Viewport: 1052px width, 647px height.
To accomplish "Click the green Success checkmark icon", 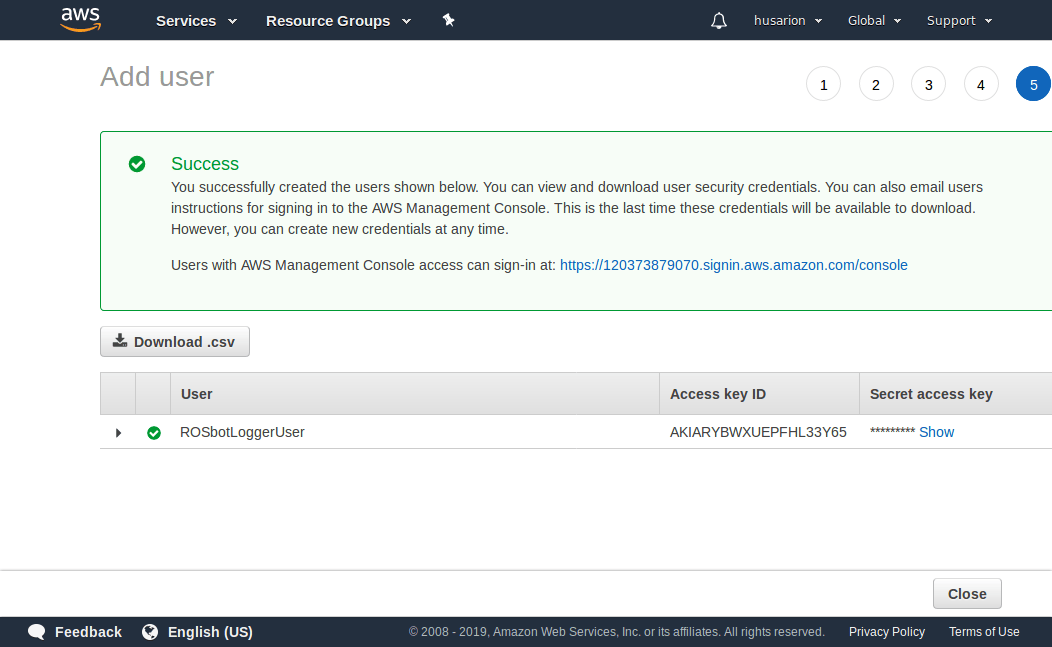I will click(137, 164).
